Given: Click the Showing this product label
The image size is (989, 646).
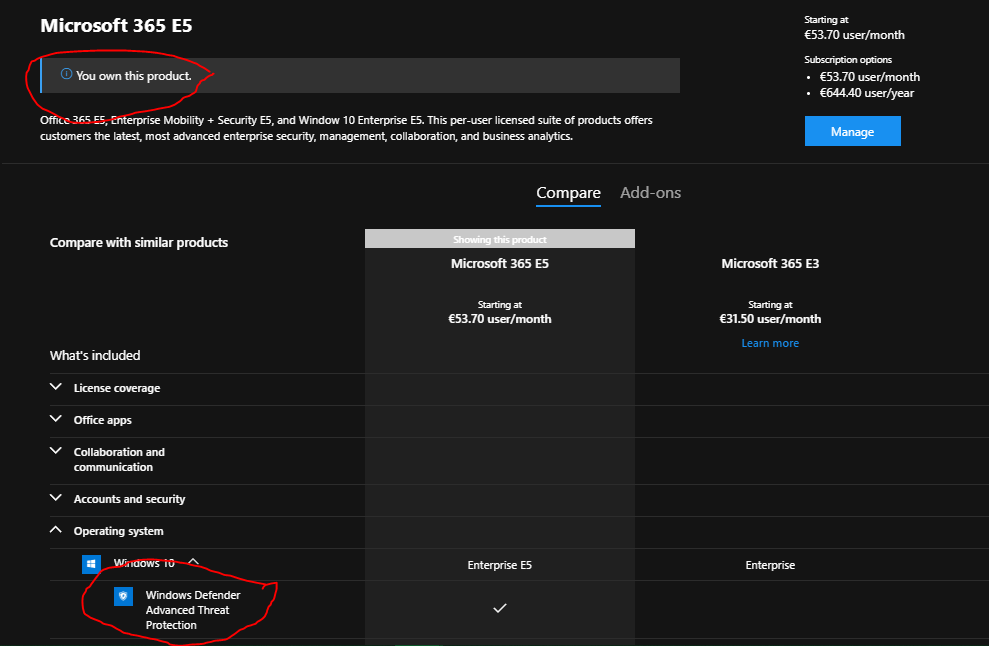Looking at the screenshot, I should click(500, 239).
